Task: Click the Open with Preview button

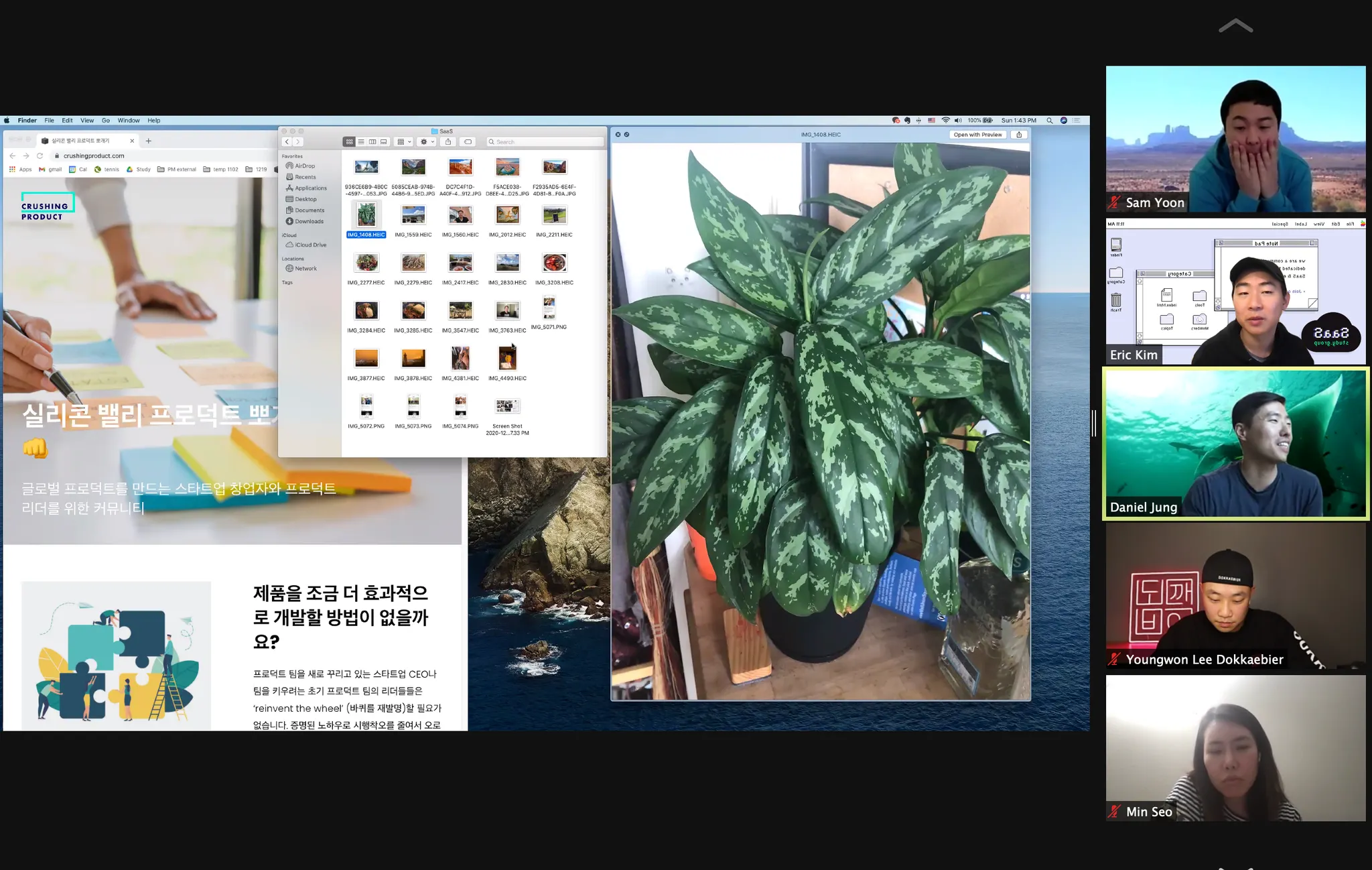Action: (977, 135)
